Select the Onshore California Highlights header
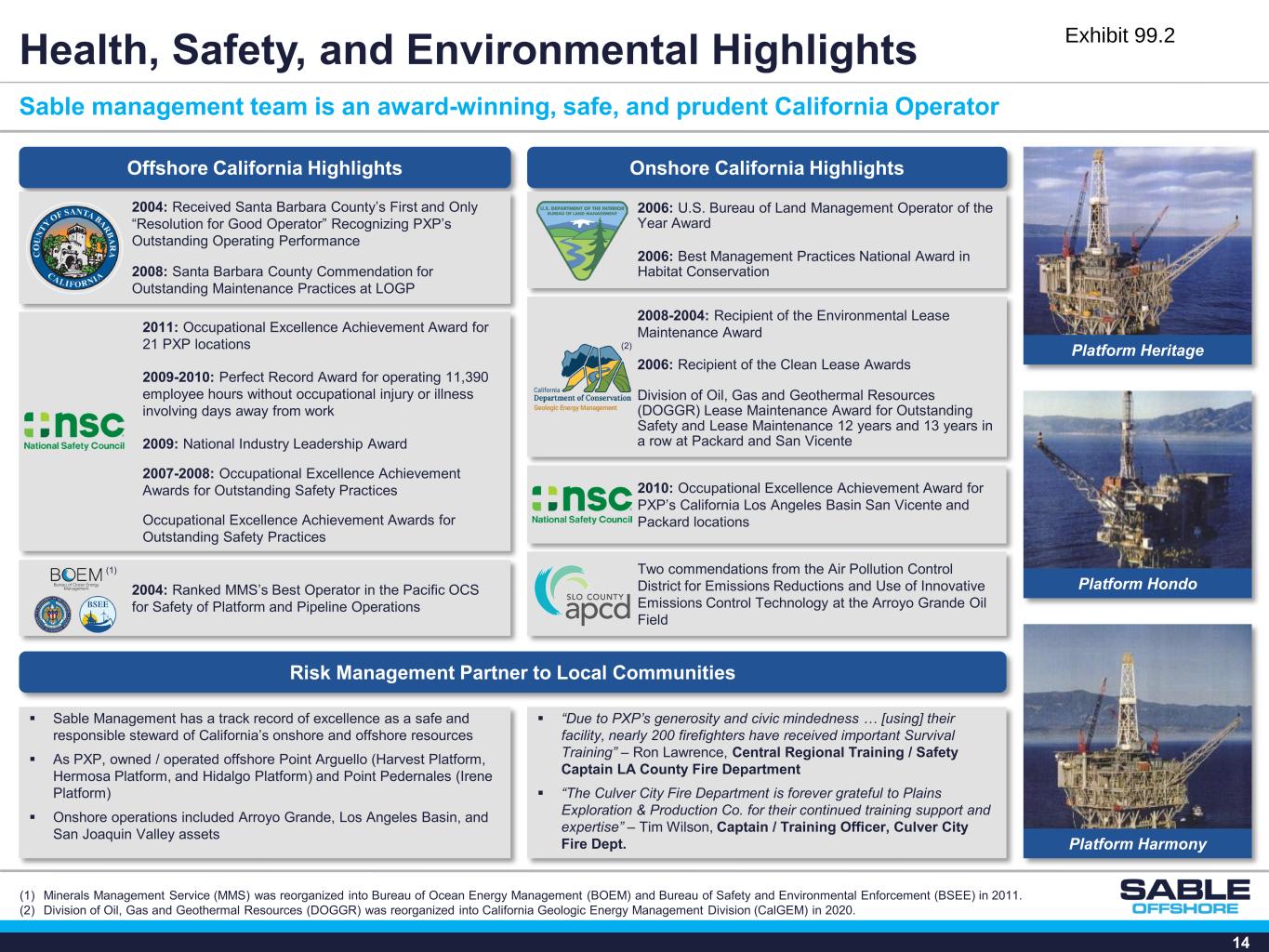Image resolution: width=1269 pixels, height=952 pixels. pos(767,167)
